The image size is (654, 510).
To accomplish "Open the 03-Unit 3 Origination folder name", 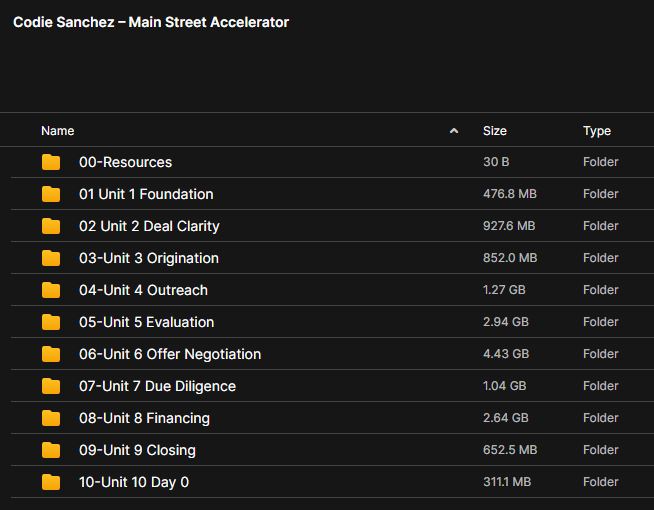I will [149, 258].
